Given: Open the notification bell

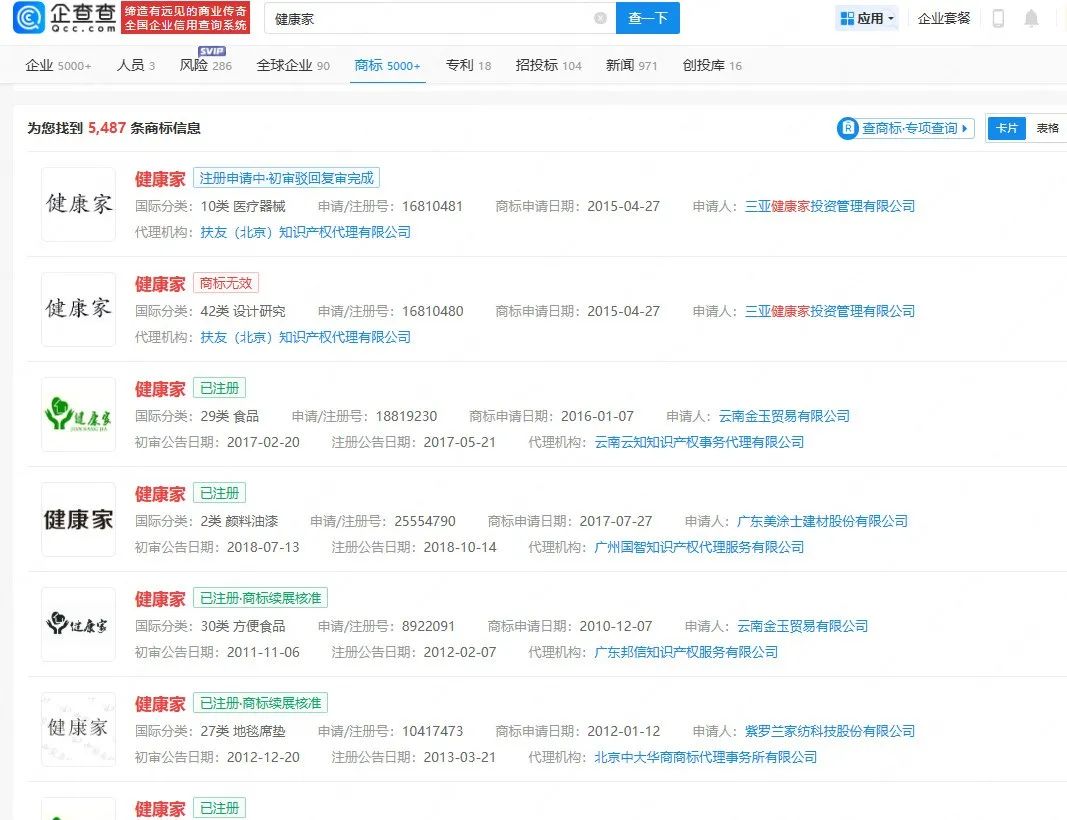Looking at the screenshot, I should click(1032, 18).
